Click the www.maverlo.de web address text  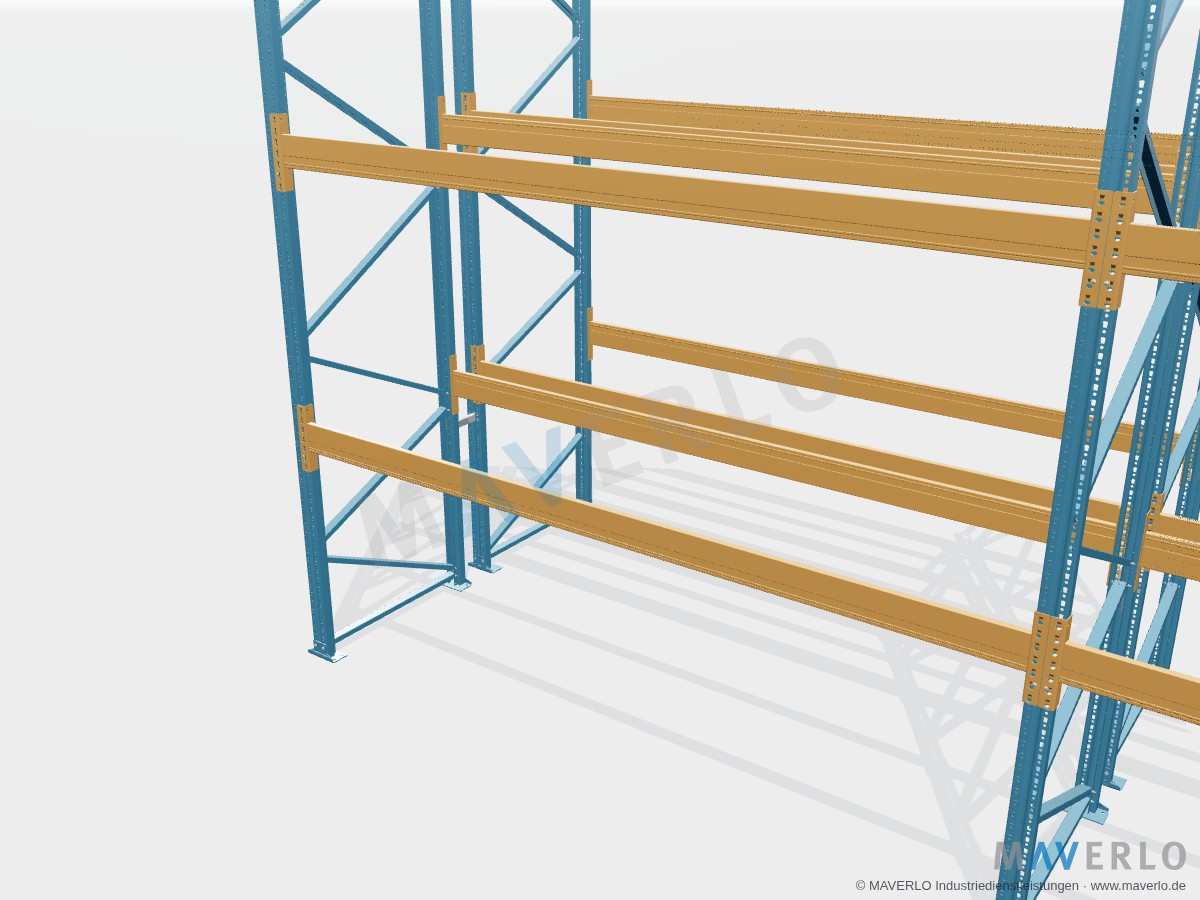click(1138, 886)
